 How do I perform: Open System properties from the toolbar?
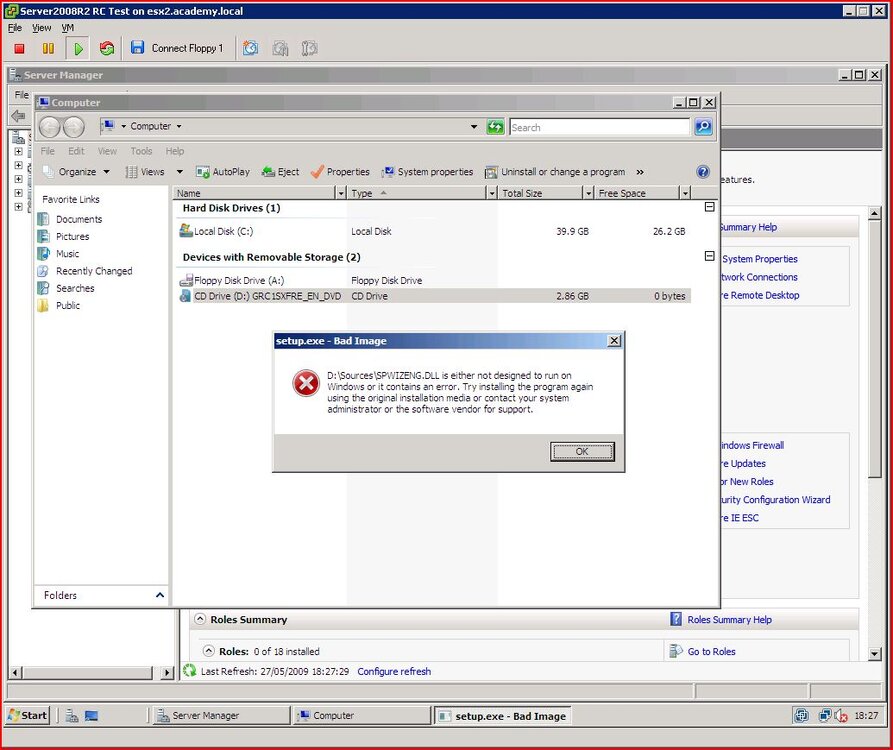428,172
